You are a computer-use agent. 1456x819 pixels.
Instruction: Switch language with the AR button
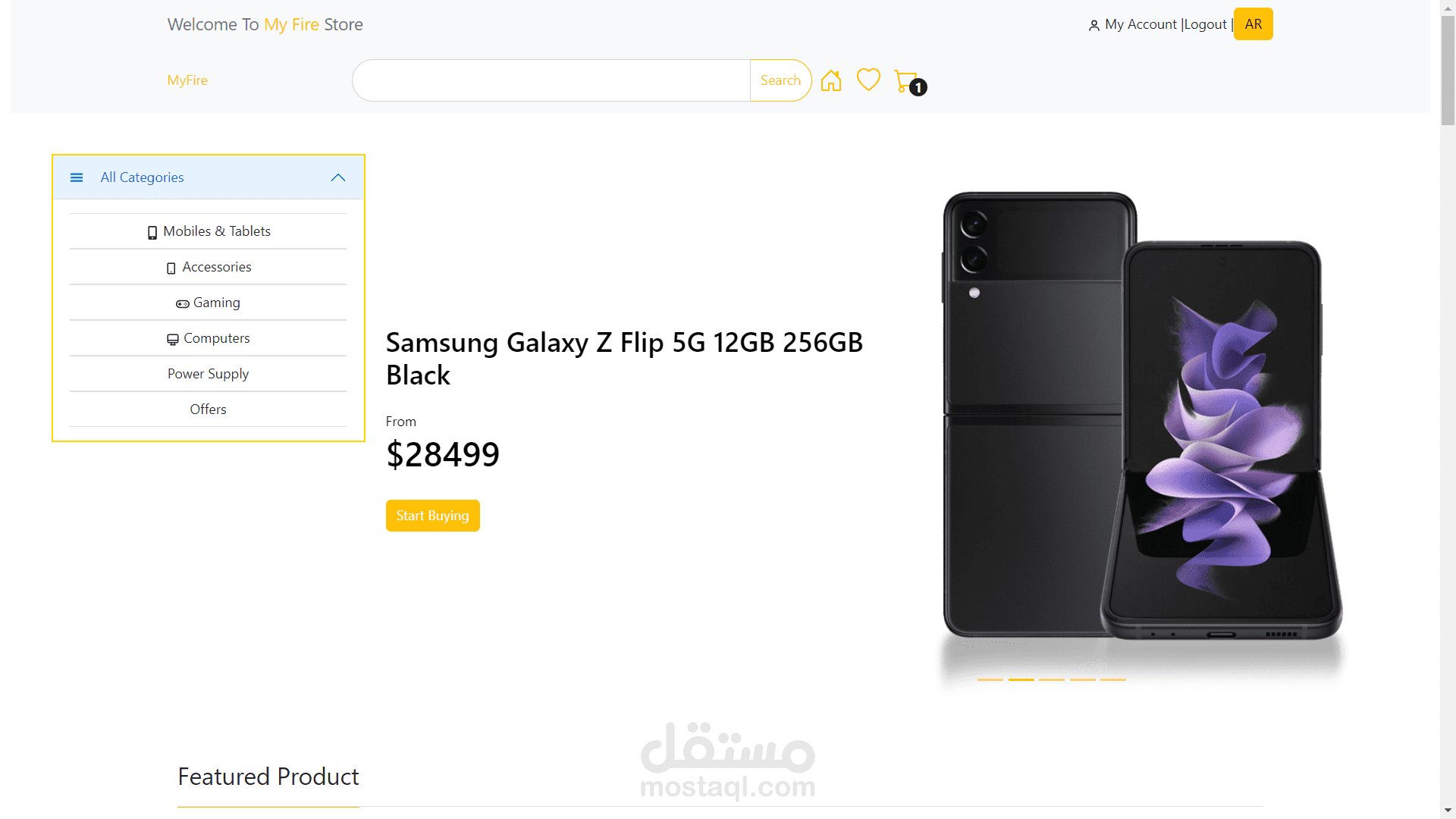pos(1253,24)
